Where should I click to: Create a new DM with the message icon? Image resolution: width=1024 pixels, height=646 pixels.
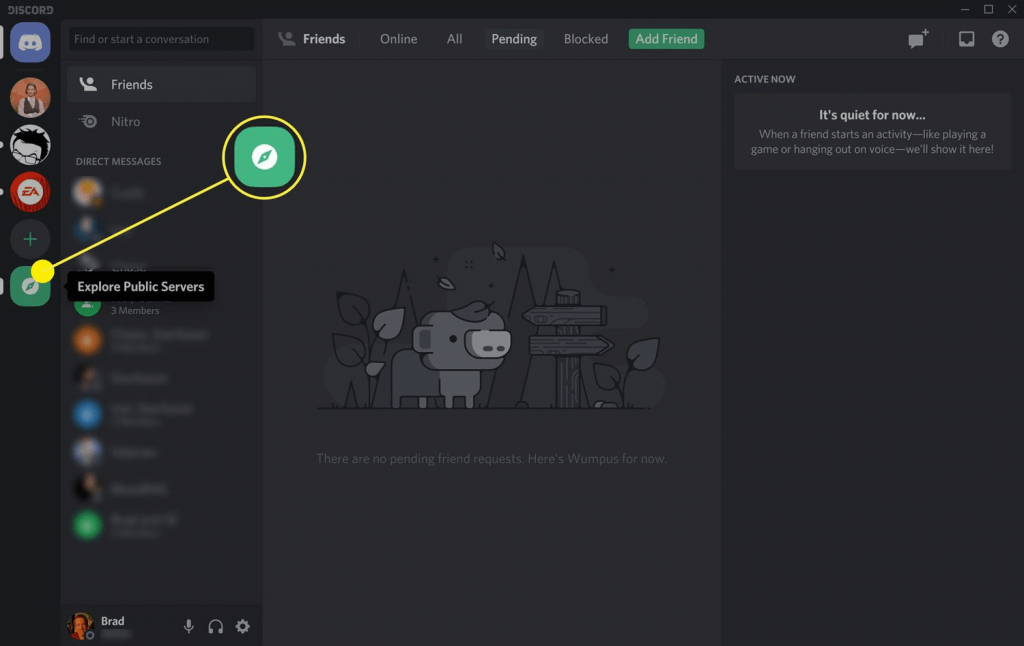tap(916, 38)
